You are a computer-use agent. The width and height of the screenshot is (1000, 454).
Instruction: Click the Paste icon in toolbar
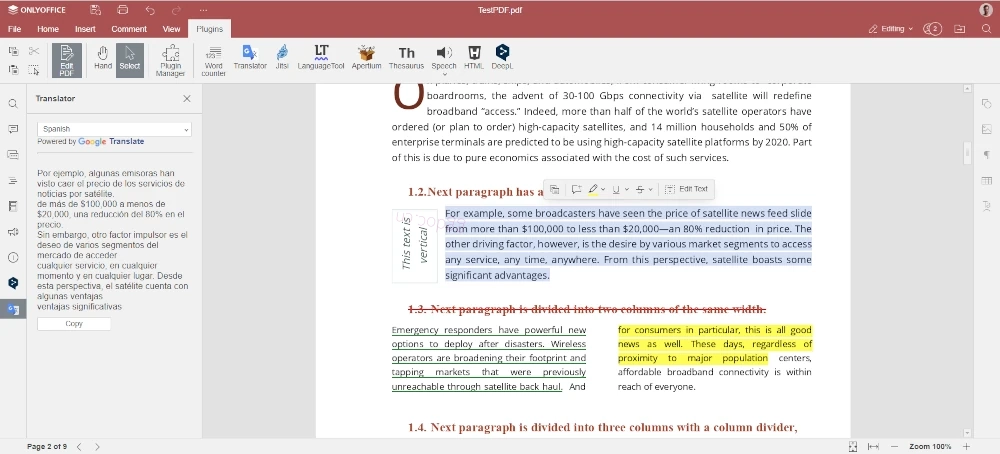(13, 70)
